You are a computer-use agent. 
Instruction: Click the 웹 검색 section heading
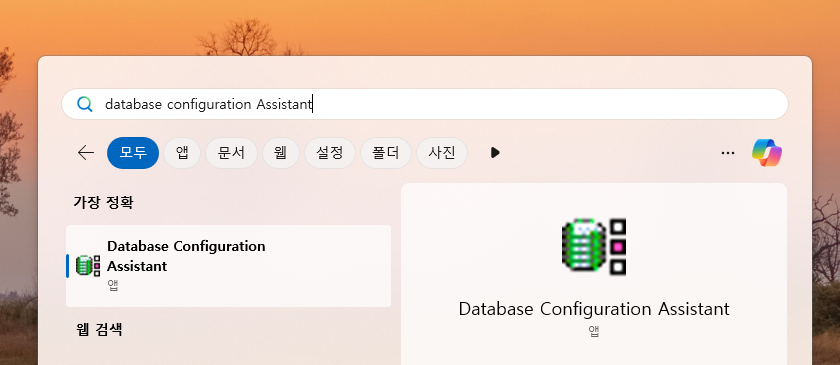pyautogui.click(x=99, y=329)
